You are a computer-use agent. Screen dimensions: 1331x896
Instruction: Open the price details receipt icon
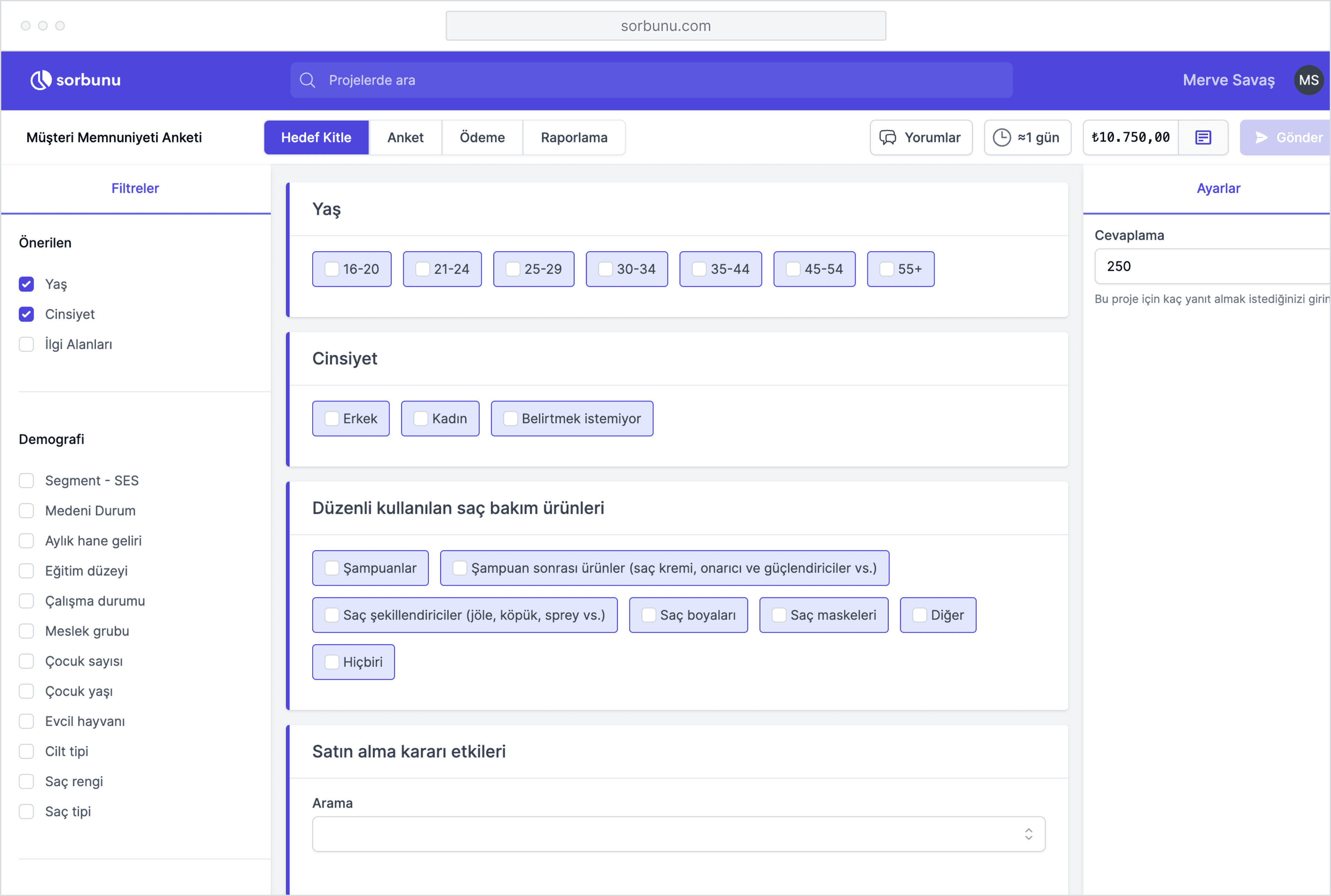(x=1202, y=138)
